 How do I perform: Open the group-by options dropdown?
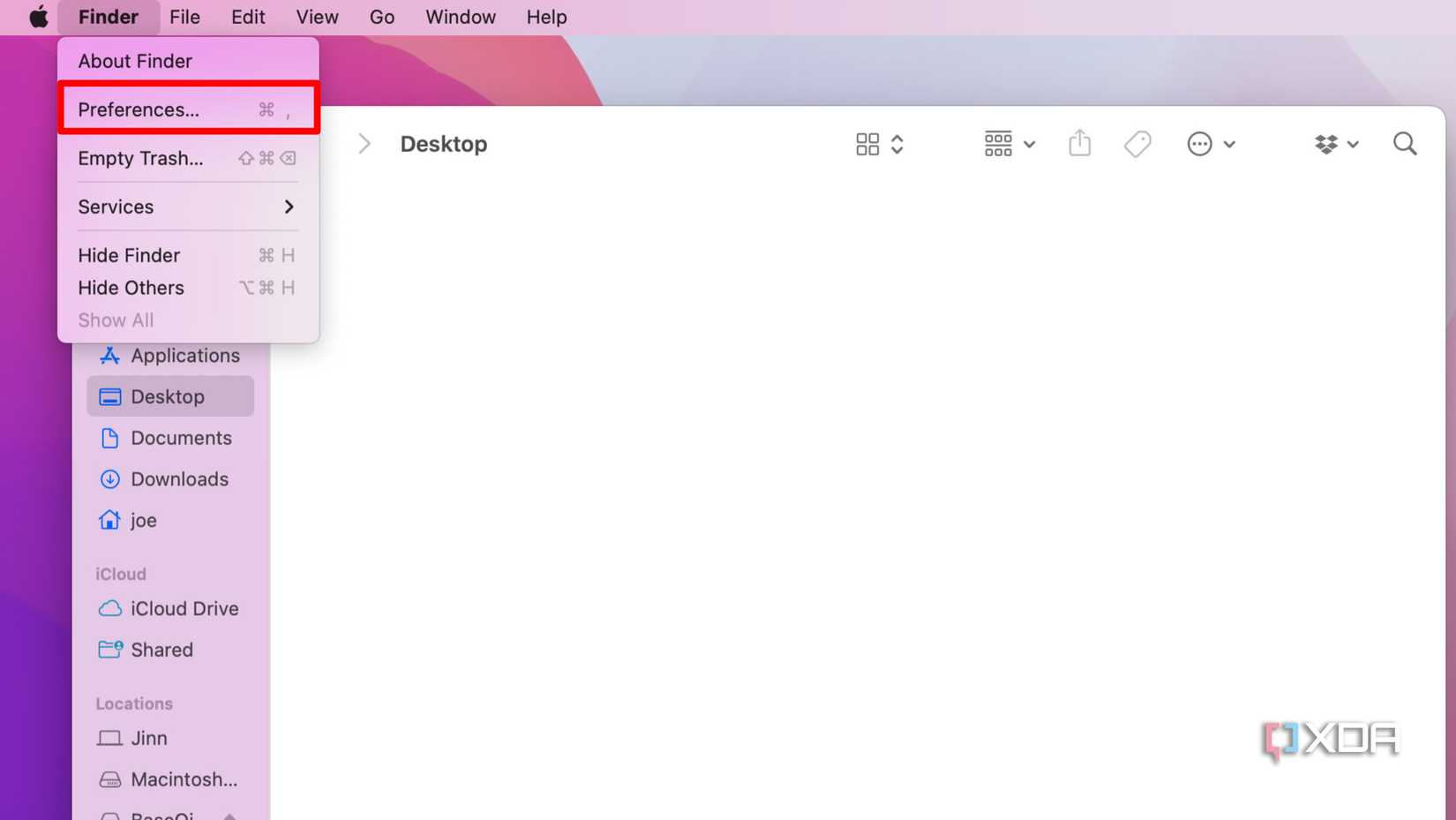(x=1009, y=144)
